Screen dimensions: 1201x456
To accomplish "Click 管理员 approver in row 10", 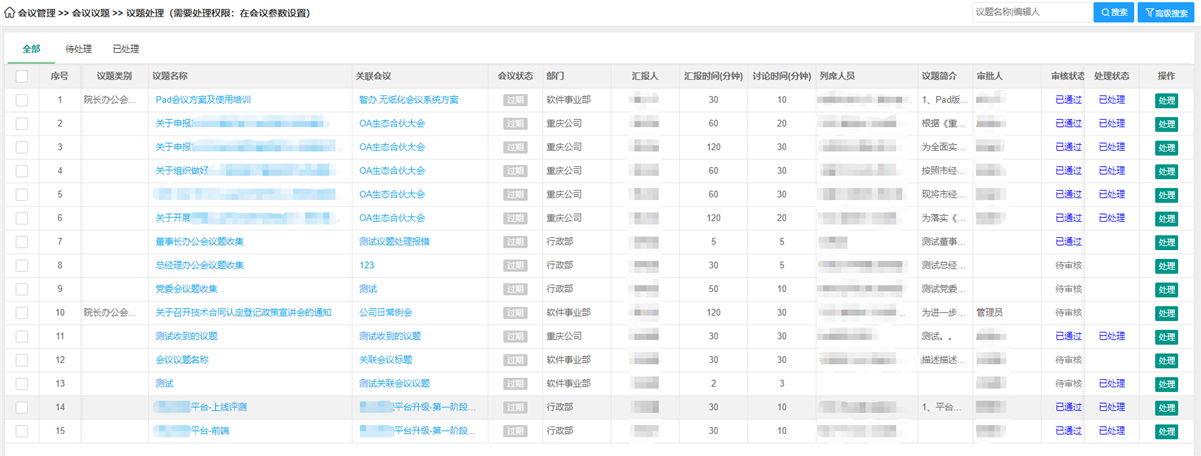I will 990,313.
